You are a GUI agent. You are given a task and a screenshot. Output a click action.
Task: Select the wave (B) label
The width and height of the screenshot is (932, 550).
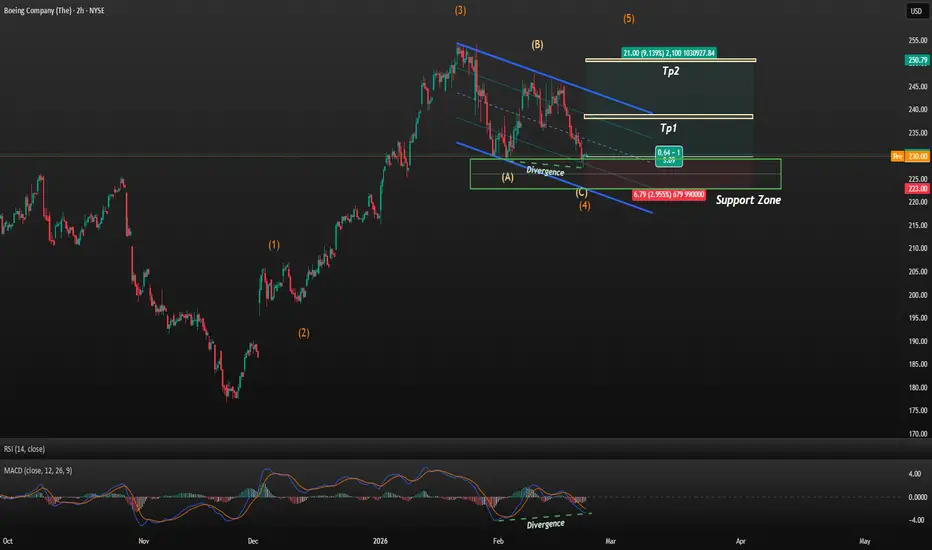[x=537, y=45]
